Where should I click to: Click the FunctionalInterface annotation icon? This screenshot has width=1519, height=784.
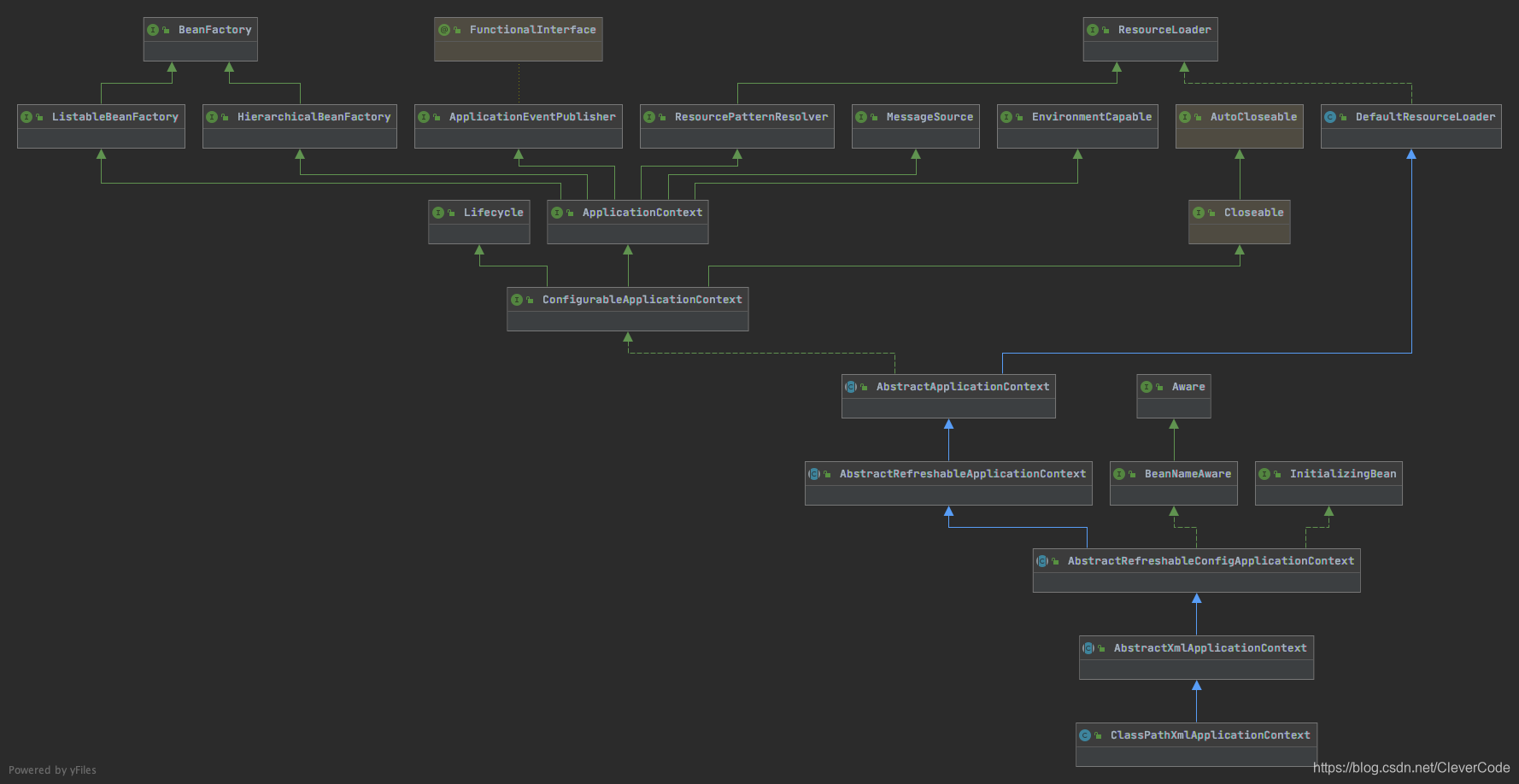click(444, 30)
